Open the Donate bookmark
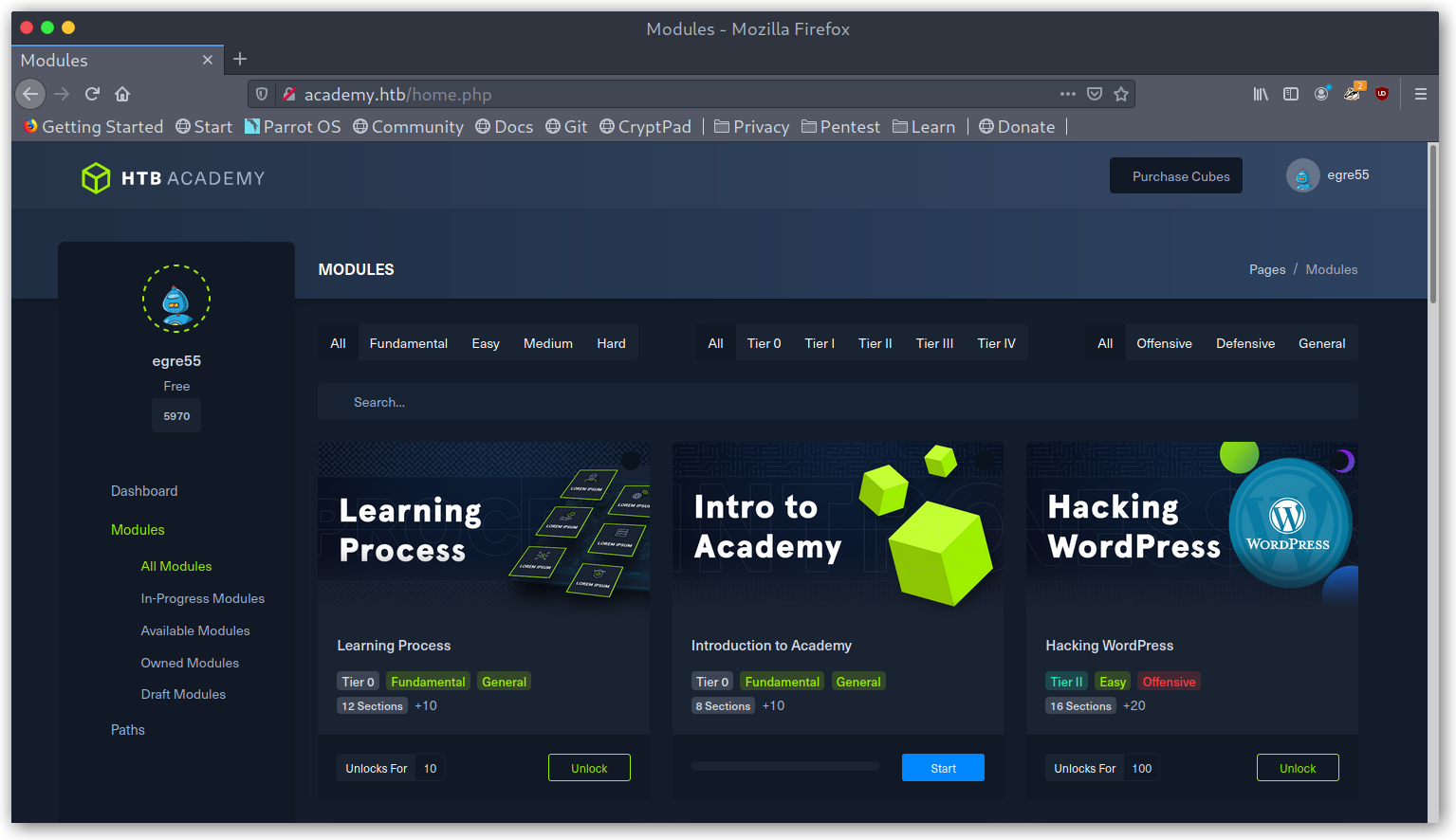 pyautogui.click(x=1017, y=127)
